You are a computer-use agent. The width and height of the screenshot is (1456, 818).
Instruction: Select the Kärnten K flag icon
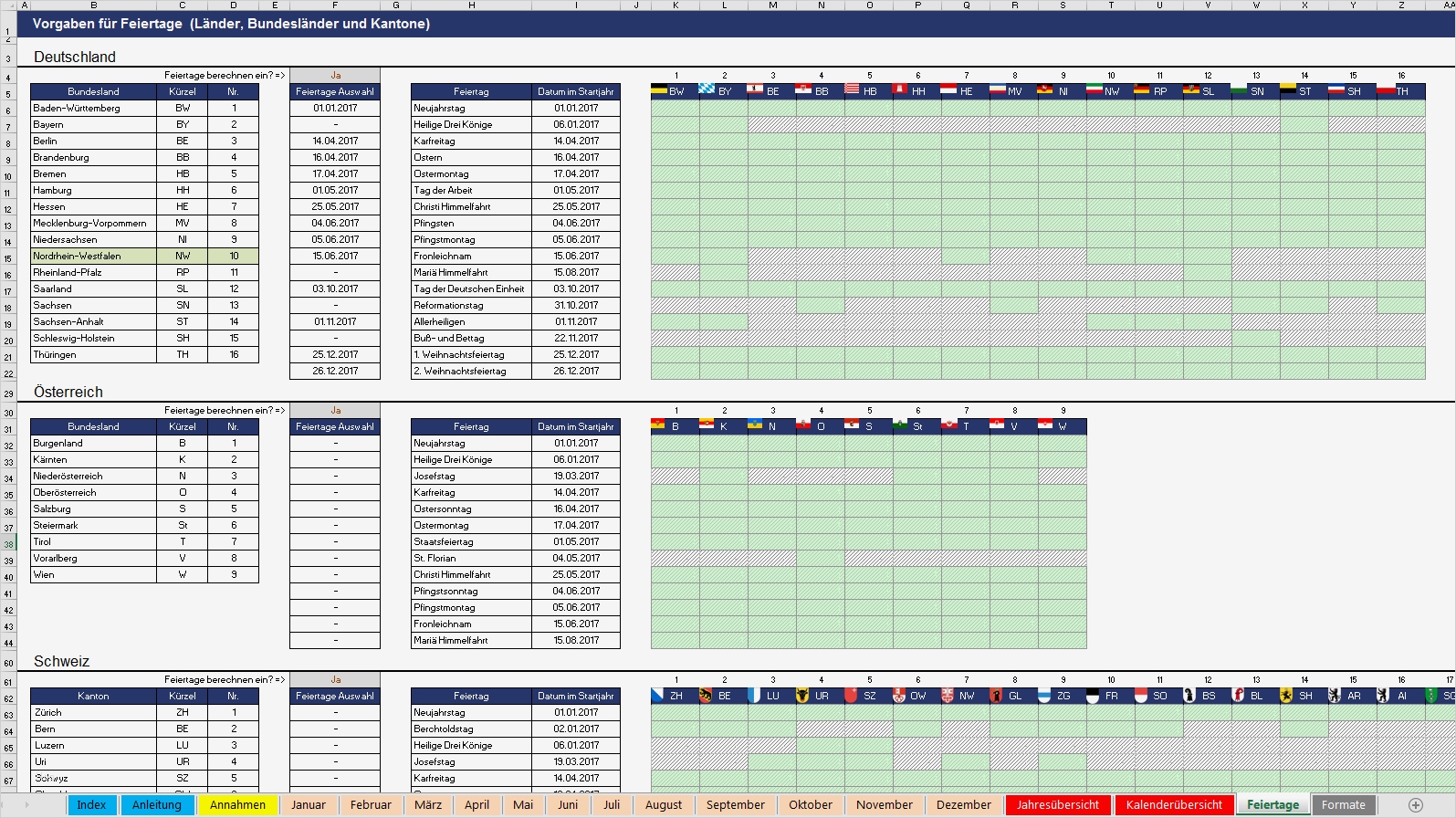click(x=707, y=424)
